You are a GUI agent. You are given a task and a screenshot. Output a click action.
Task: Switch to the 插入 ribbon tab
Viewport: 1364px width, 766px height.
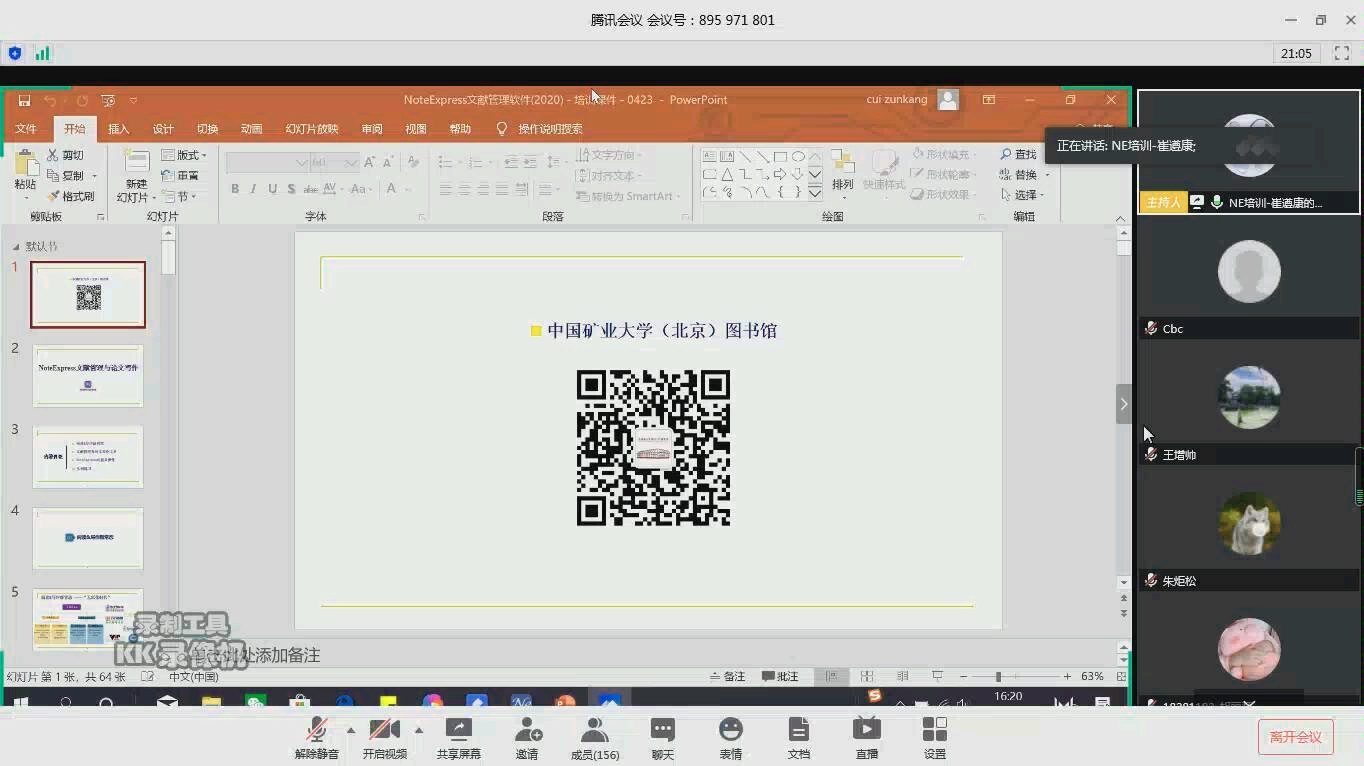click(x=118, y=129)
